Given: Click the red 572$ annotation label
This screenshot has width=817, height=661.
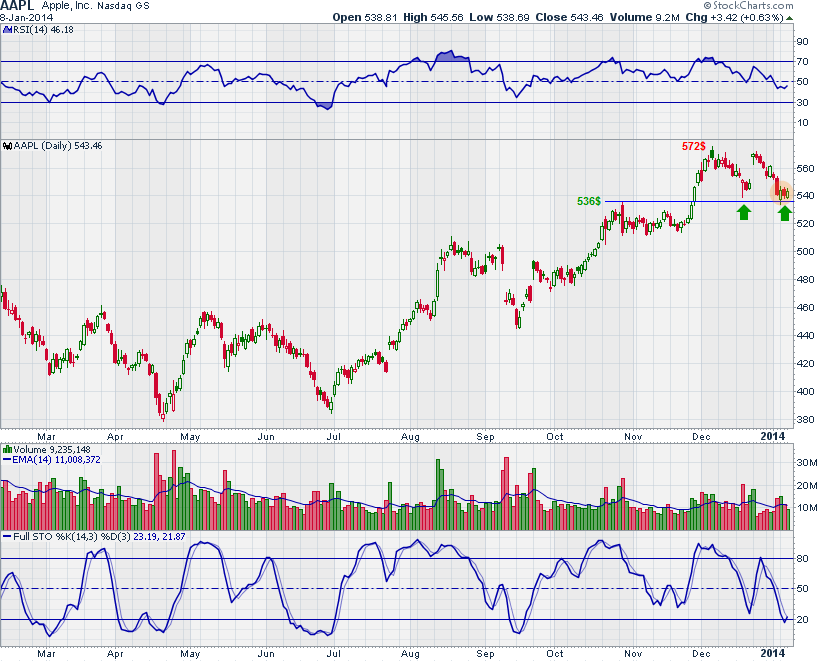Looking at the screenshot, I should [x=694, y=146].
